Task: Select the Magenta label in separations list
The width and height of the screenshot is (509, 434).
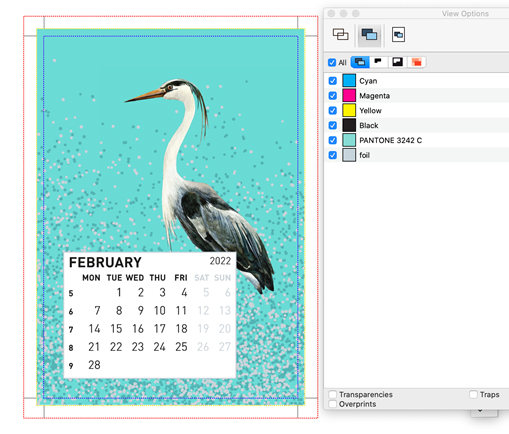Action: [x=374, y=96]
